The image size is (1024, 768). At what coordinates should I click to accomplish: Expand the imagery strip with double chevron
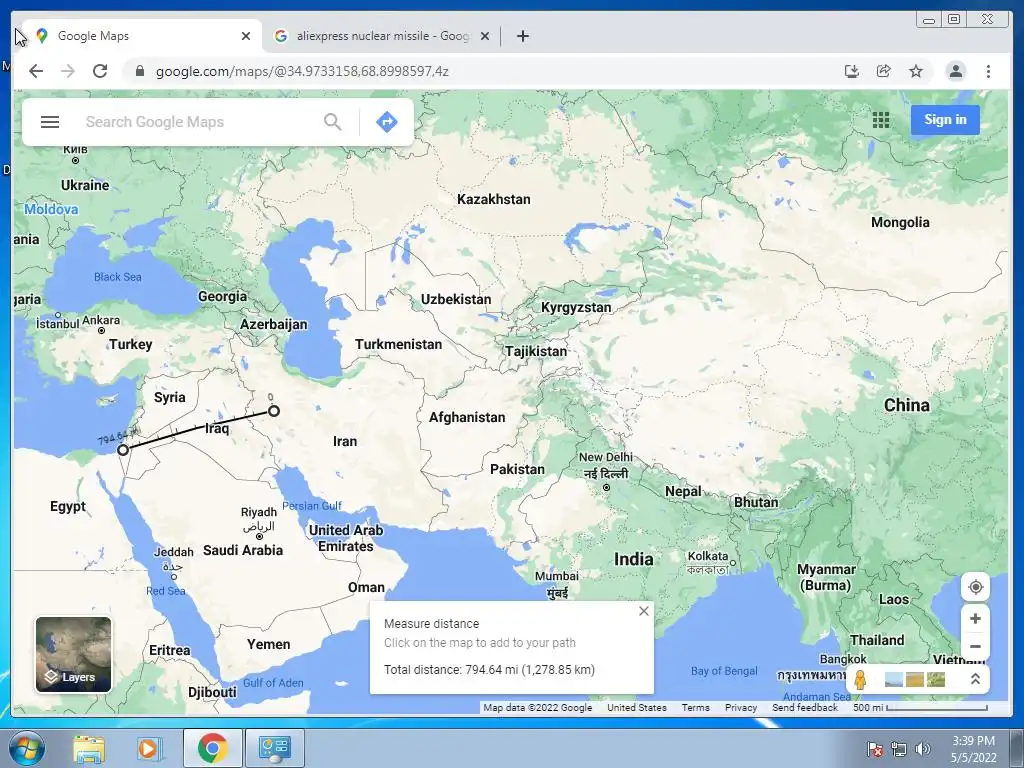coord(975,679)
